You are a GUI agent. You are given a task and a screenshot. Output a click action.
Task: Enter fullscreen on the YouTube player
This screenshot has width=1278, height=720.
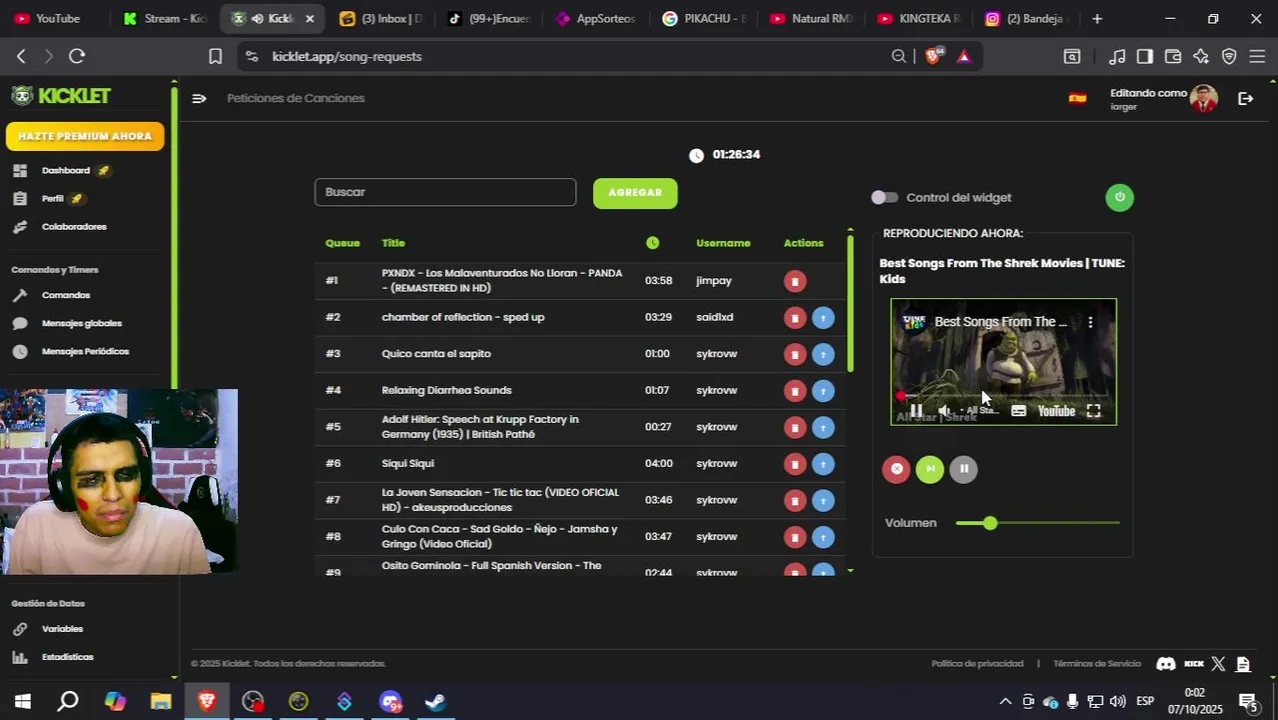coord(1094,411)
